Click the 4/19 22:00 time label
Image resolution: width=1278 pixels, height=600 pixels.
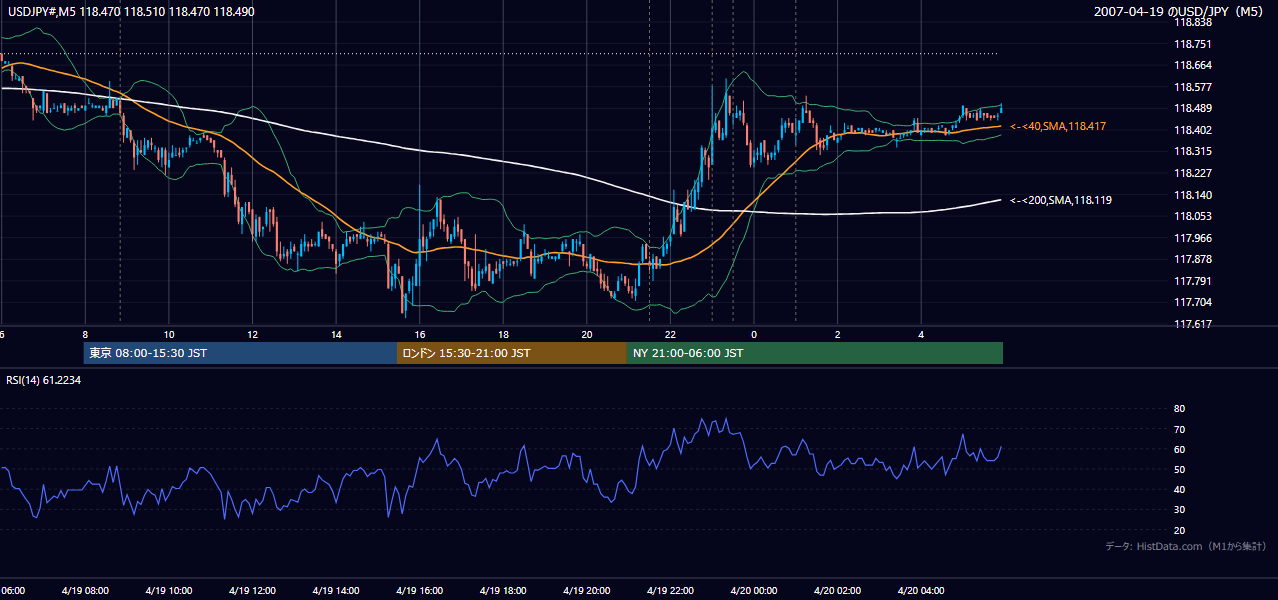(670, 591)
